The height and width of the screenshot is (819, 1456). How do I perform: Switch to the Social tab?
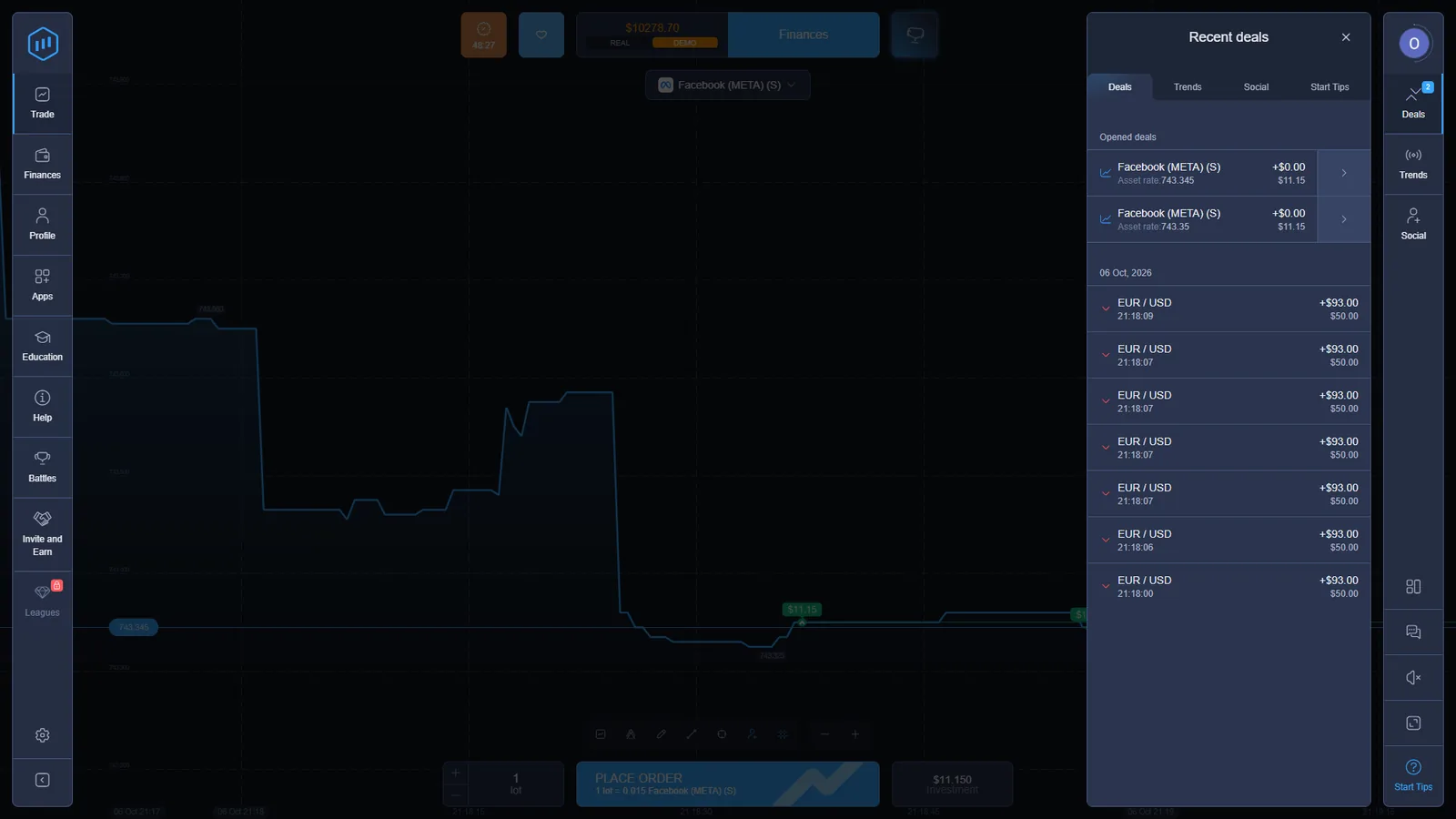[x=1256, y=87]
